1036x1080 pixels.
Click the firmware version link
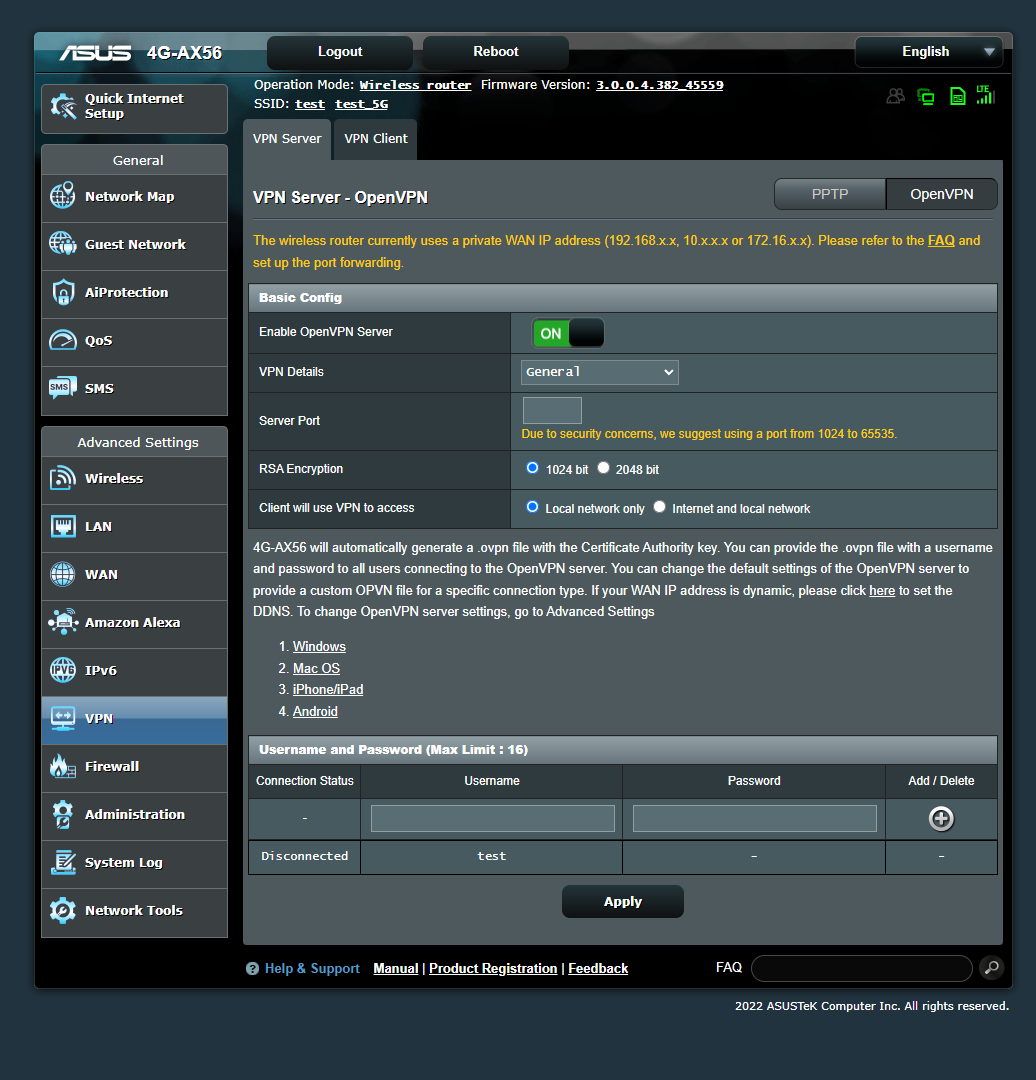659,85
